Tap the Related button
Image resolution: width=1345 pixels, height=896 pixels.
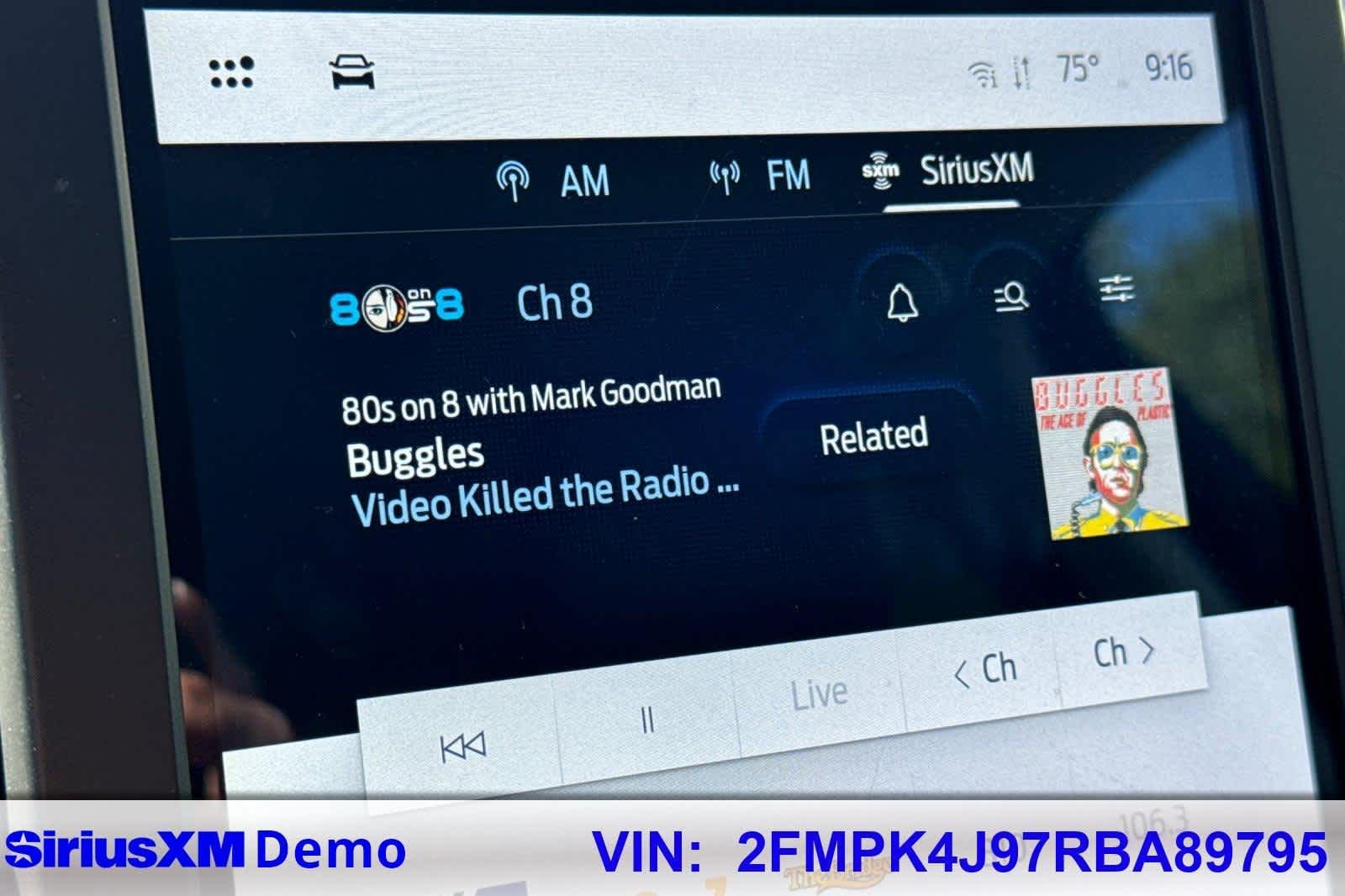[x=873, y=436]
